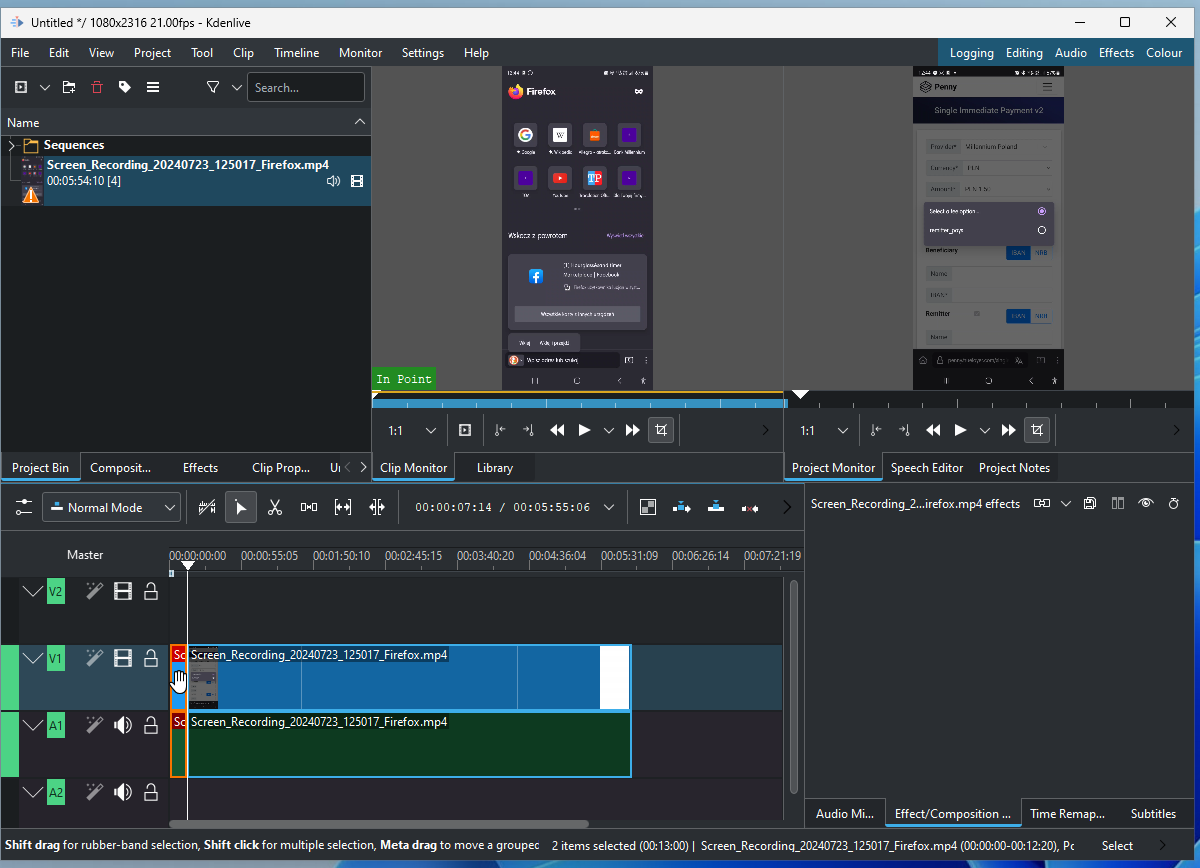Screen dimensions: 1200x868
Task: Switch to the Library tab
Action: tap(495, 467)
